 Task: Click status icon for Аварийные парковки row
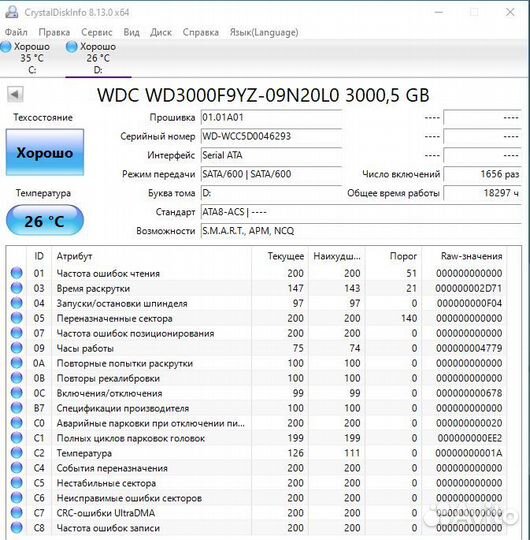coord(17,423)
